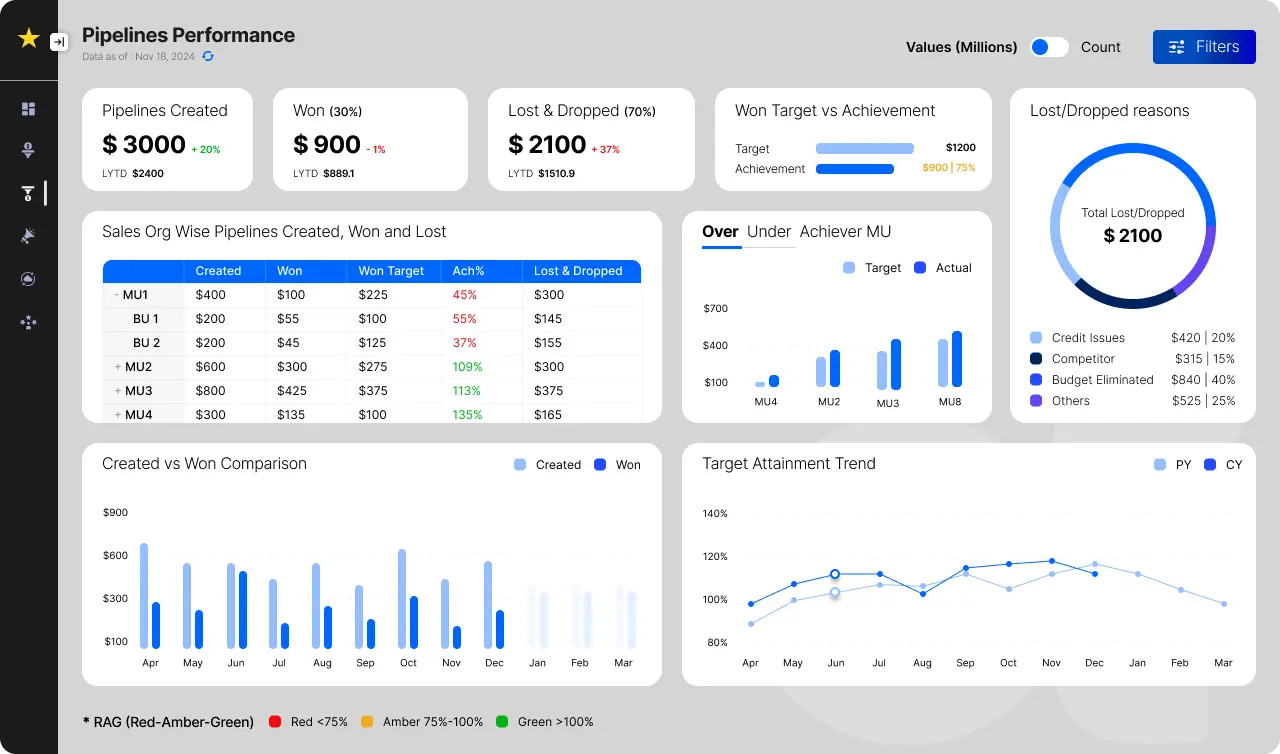Open the cloud sync icon in sidebar
This screenshot has width=1280, height=754.
pyautogui.click(x=28, y=278)
